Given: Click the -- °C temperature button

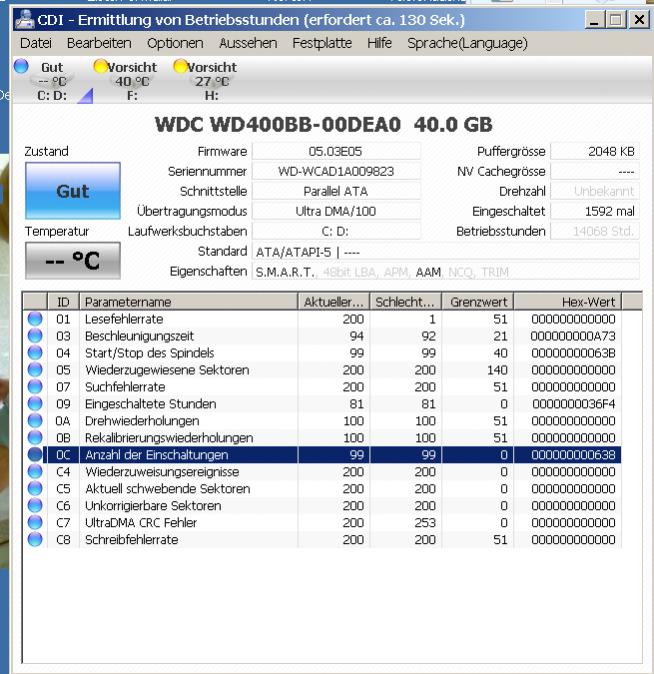Looking at the screenshot, I should click(73, 260).
